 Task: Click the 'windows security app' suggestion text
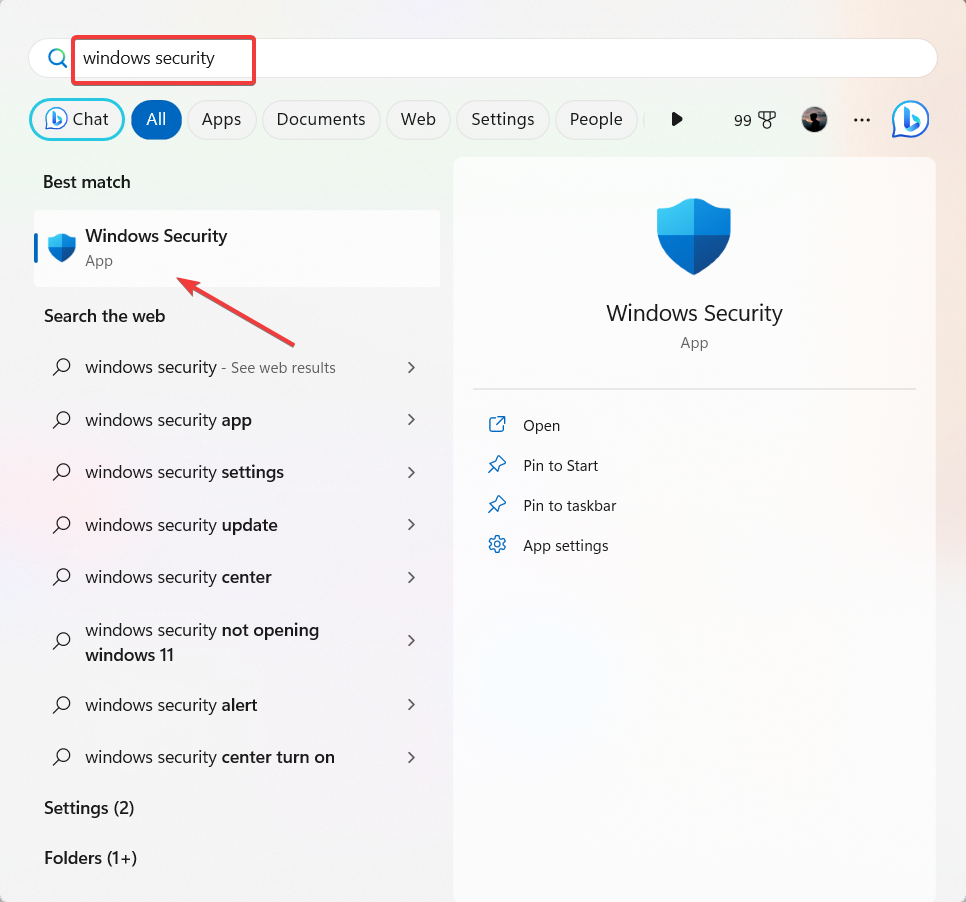coord(168,420)
